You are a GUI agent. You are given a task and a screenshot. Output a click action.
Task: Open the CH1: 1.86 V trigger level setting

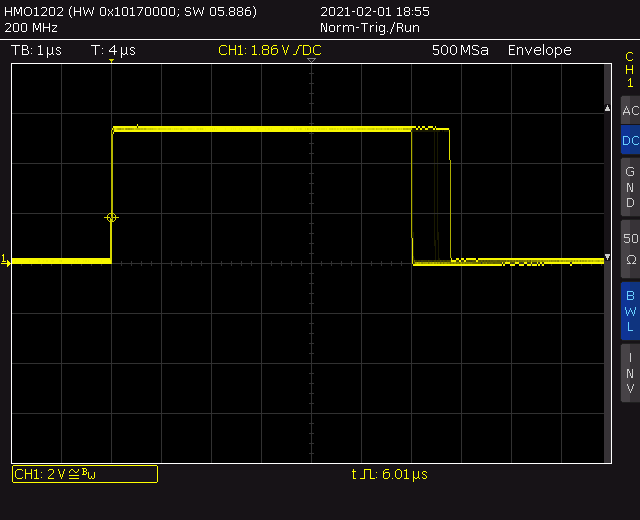click(269, 50)
